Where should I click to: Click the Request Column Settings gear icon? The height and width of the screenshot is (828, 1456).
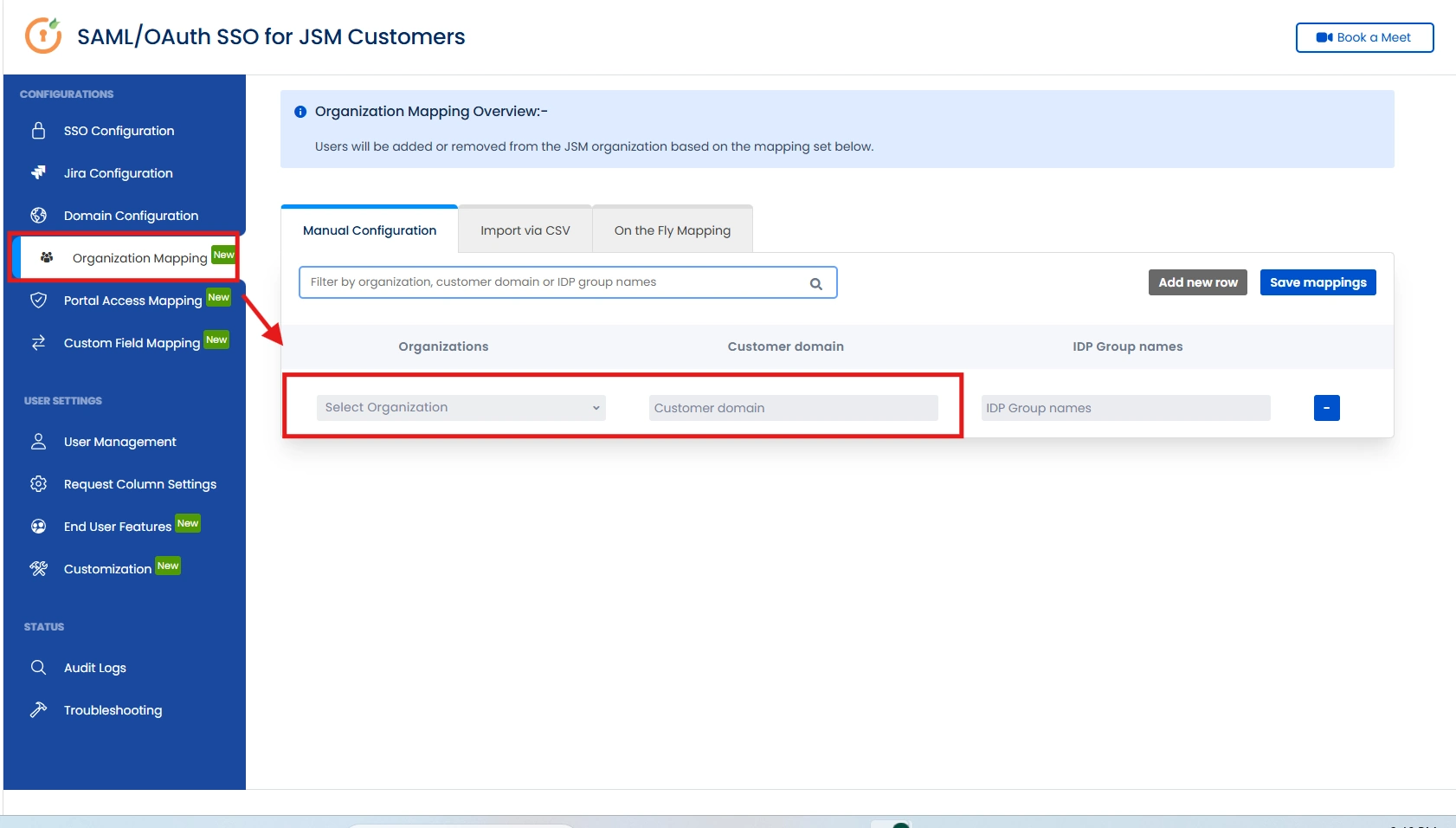pos(38,484)
